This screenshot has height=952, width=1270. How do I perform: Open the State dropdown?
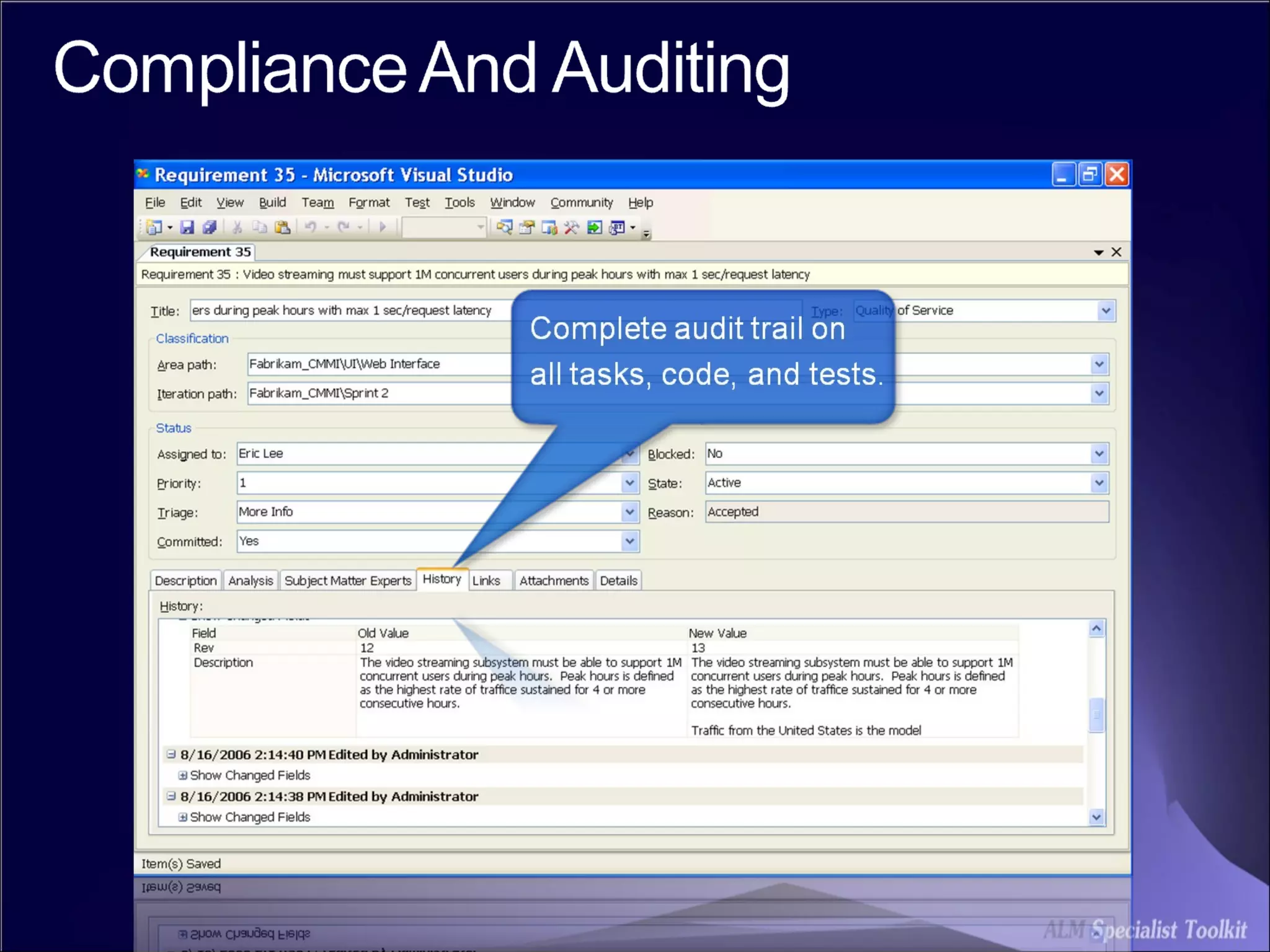(x=1099, y=483)
